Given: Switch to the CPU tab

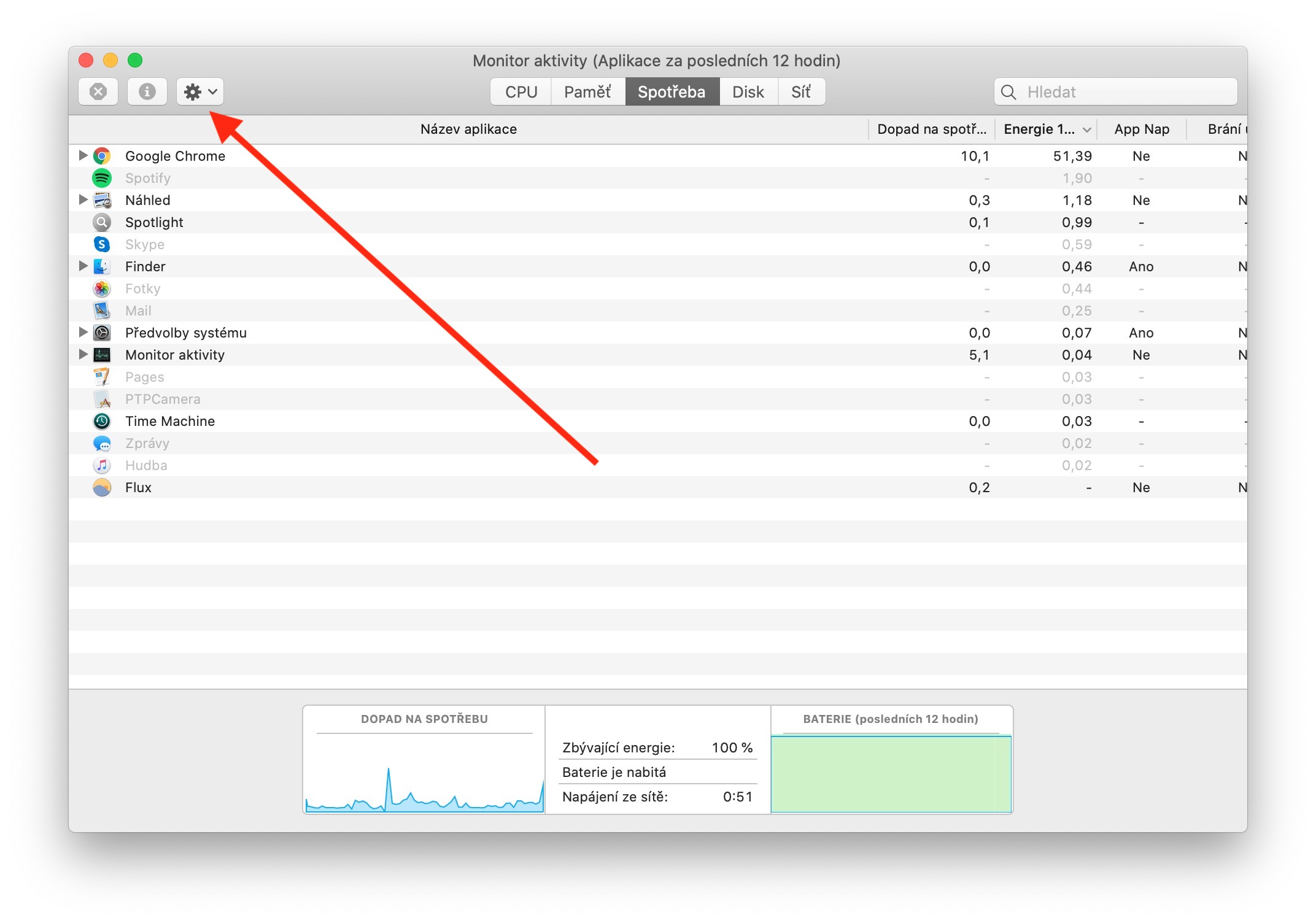Looking at the screenshot, I should pyautogui.click(x=521, y=92).
